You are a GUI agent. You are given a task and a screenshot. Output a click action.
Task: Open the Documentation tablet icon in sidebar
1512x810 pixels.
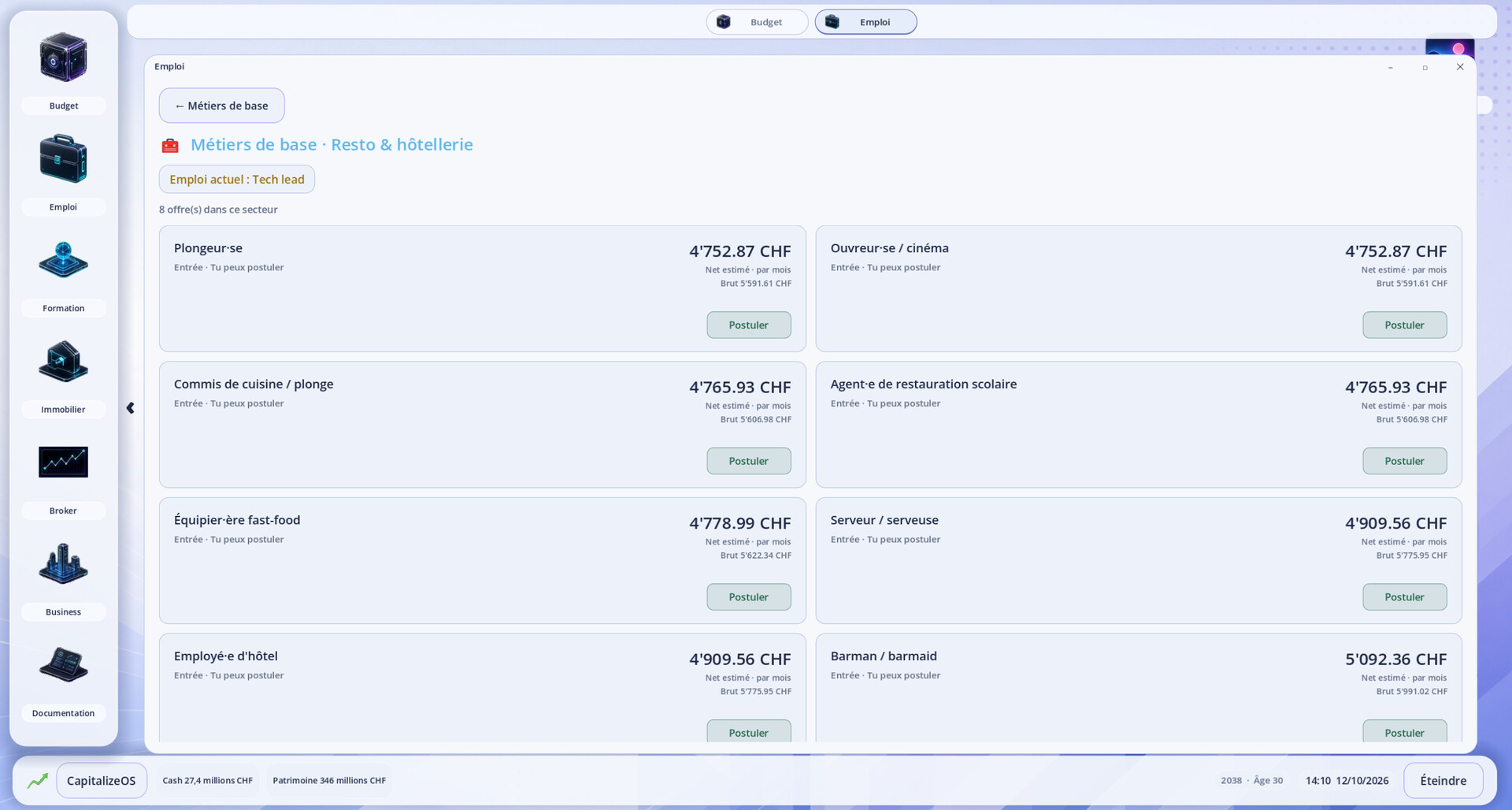click(63, 664)
